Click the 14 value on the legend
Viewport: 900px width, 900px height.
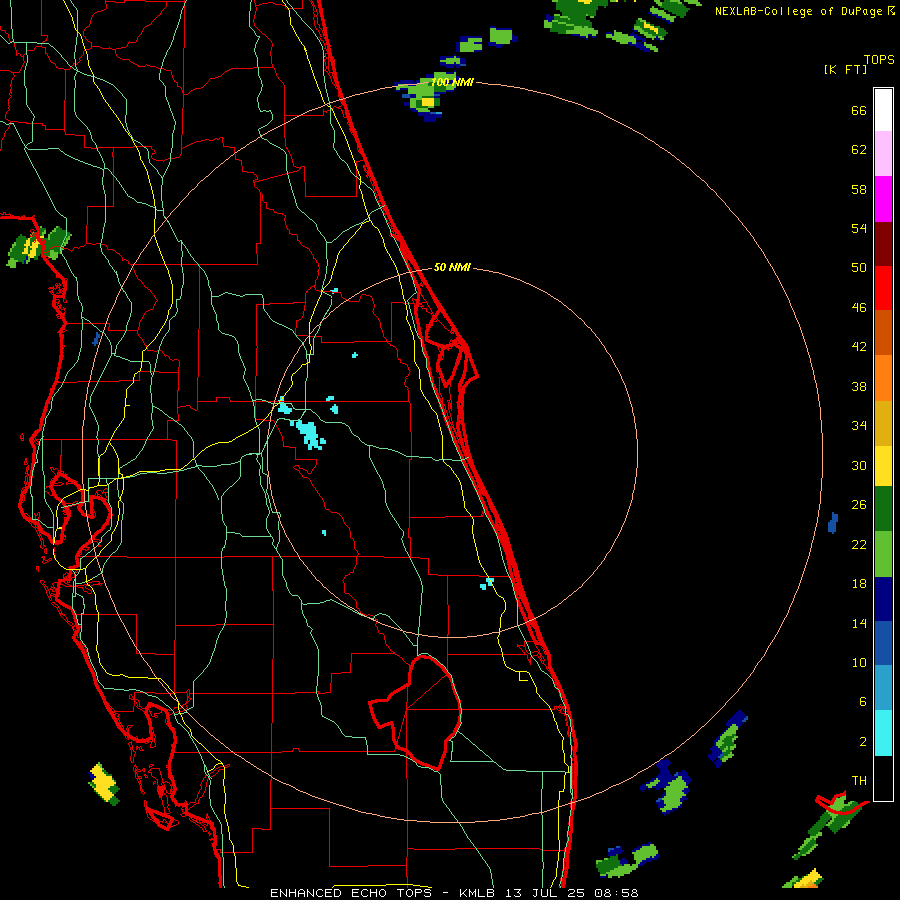pyautogui.click(x=859, y=623)
